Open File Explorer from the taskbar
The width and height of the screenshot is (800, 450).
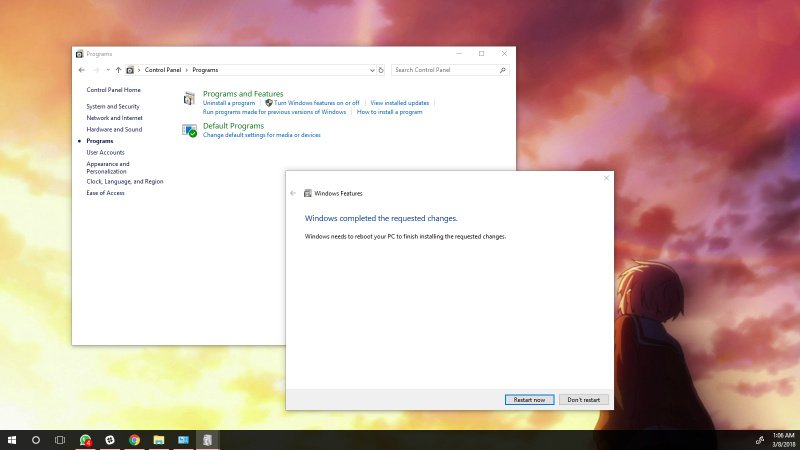click(159, 440)
